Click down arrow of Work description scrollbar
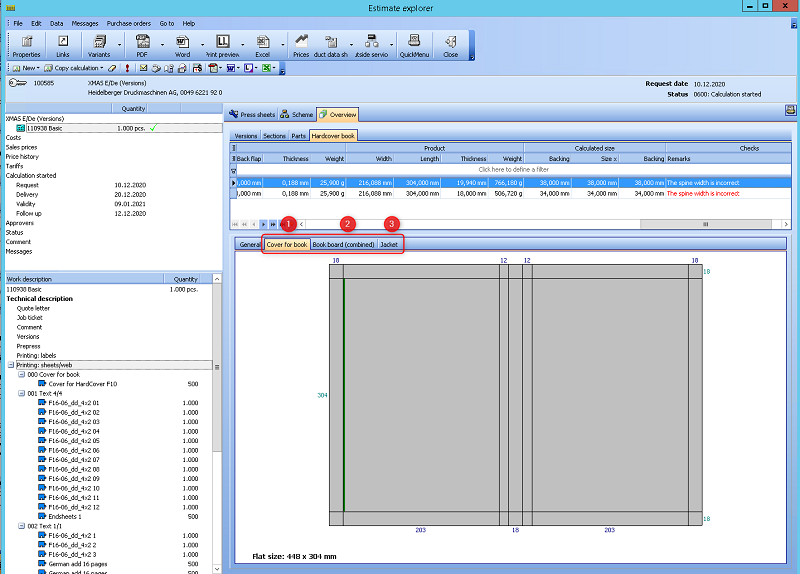The image size is (800, 574). pos(217,568)
